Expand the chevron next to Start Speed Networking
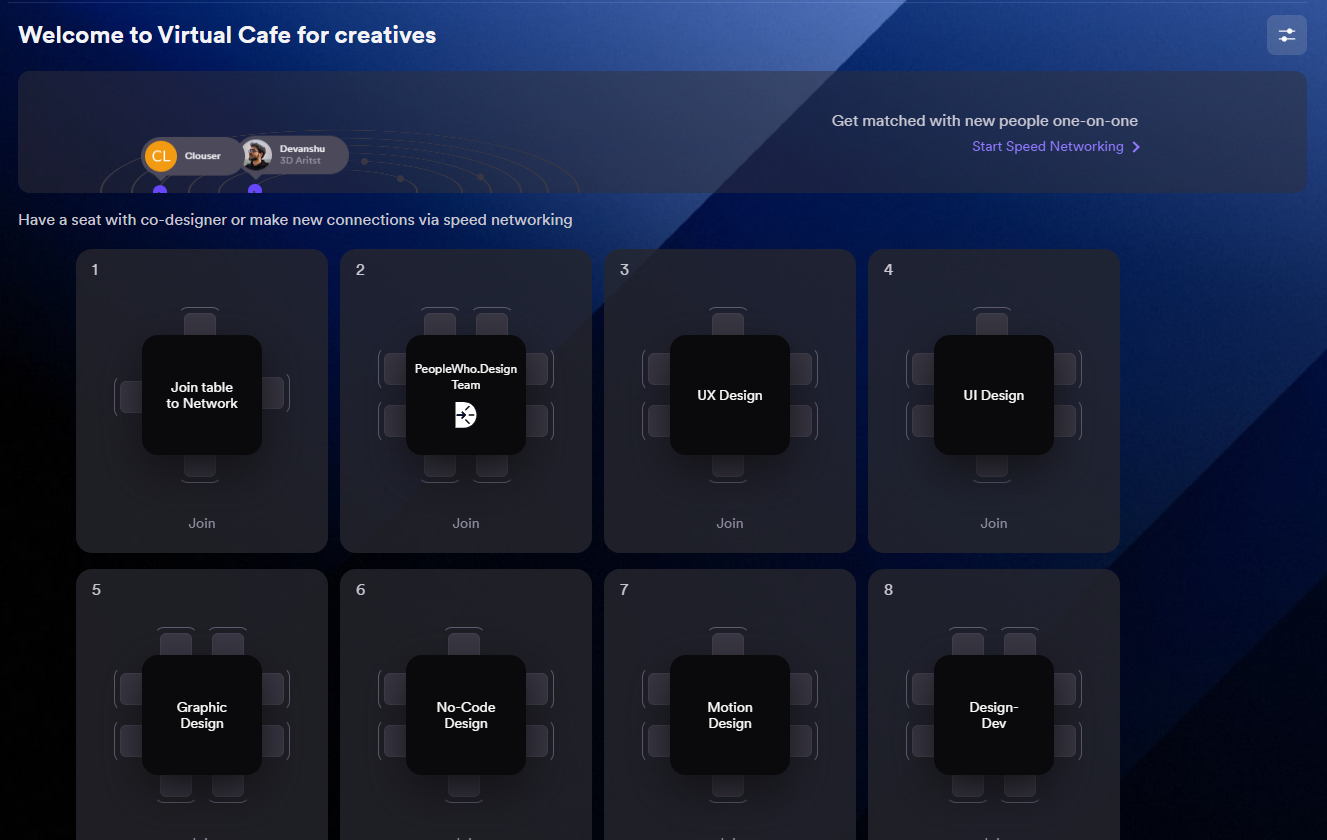Image resolution: width=1327 pixels, height=840 pixels. (1135, 146)
